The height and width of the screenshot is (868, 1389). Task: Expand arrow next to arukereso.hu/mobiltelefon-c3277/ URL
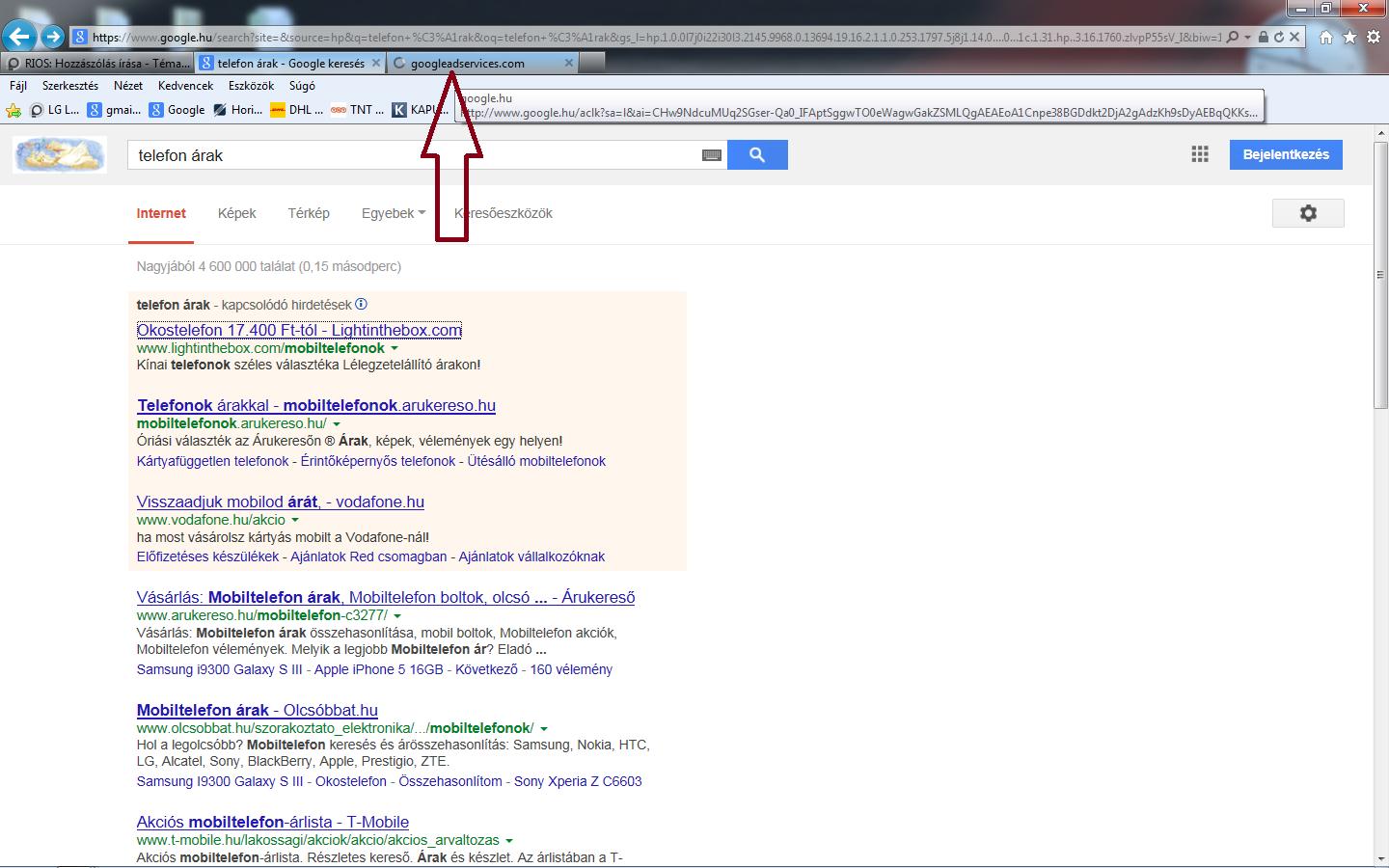click(397, 615)
